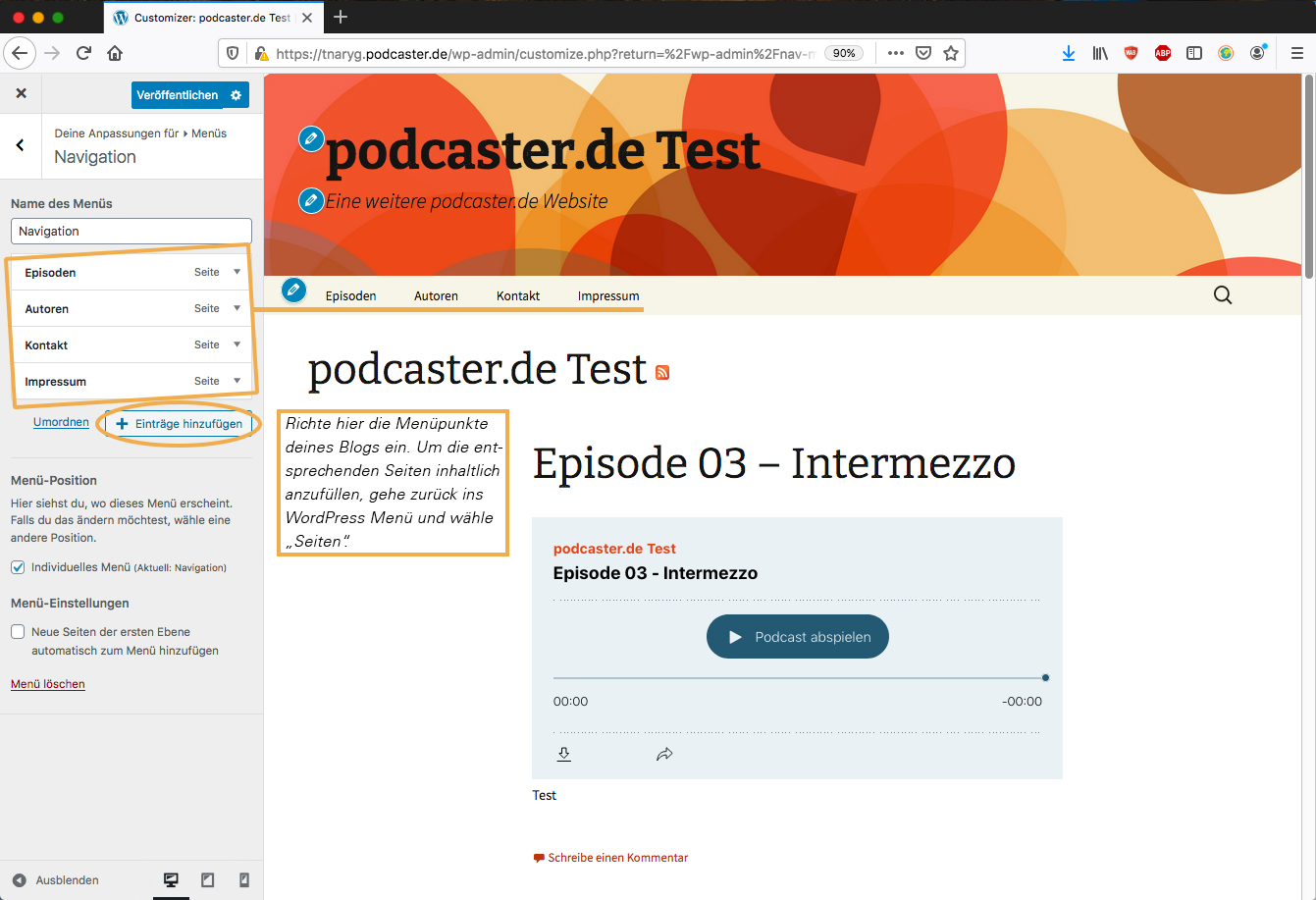Download the episode via download icon
This screenshot has width=1316, height=900.
(x=564, y=754)
